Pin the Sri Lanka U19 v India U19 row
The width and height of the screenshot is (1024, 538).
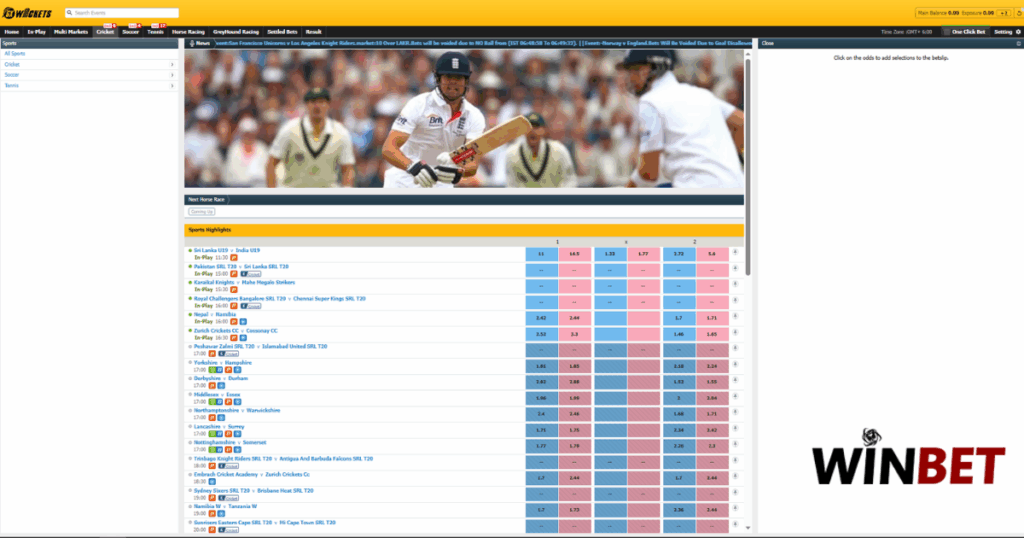pyautogui.click(x=735, y=252)
